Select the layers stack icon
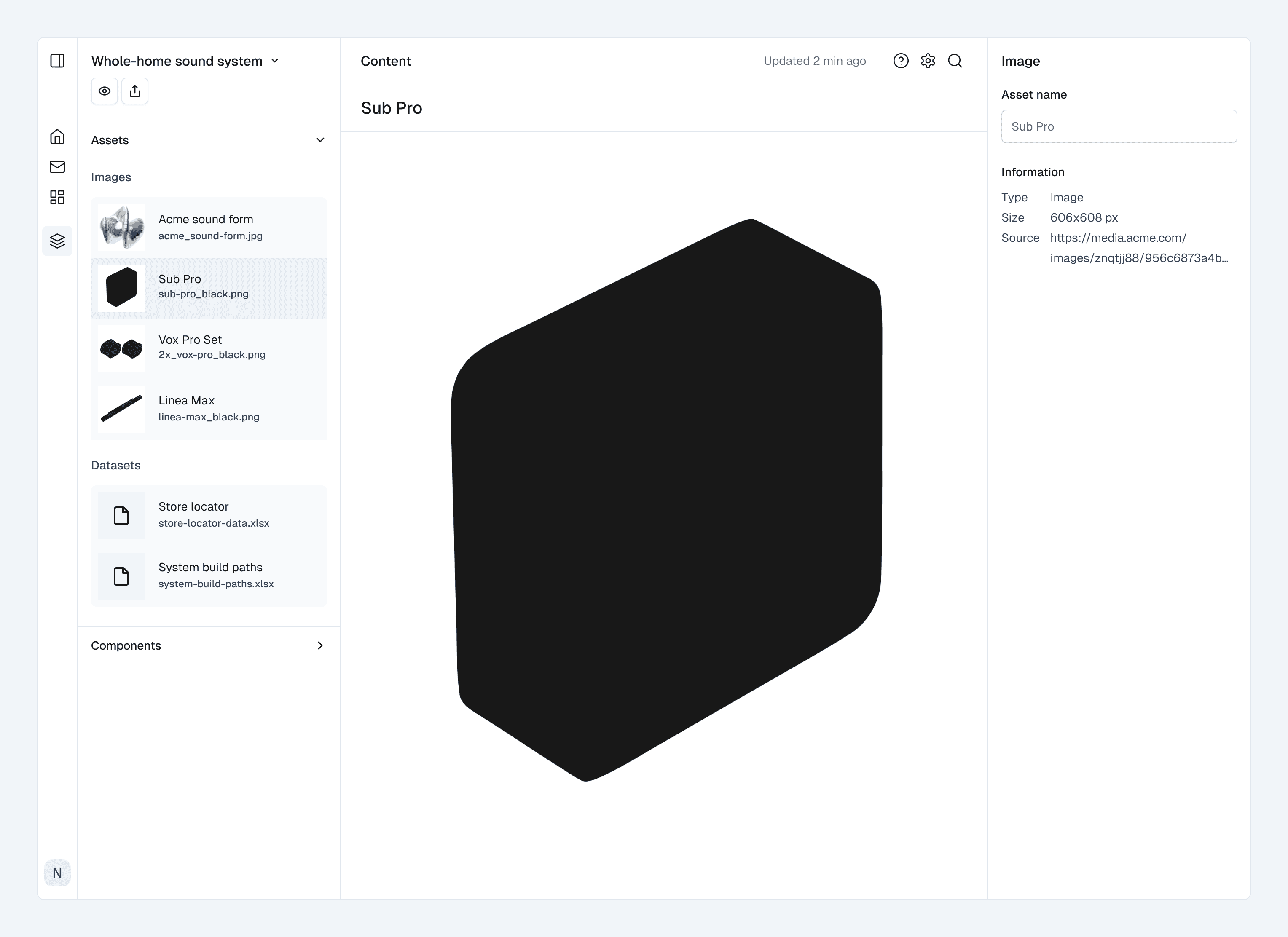Screen dimensions: 1288x937 (57, 241)
